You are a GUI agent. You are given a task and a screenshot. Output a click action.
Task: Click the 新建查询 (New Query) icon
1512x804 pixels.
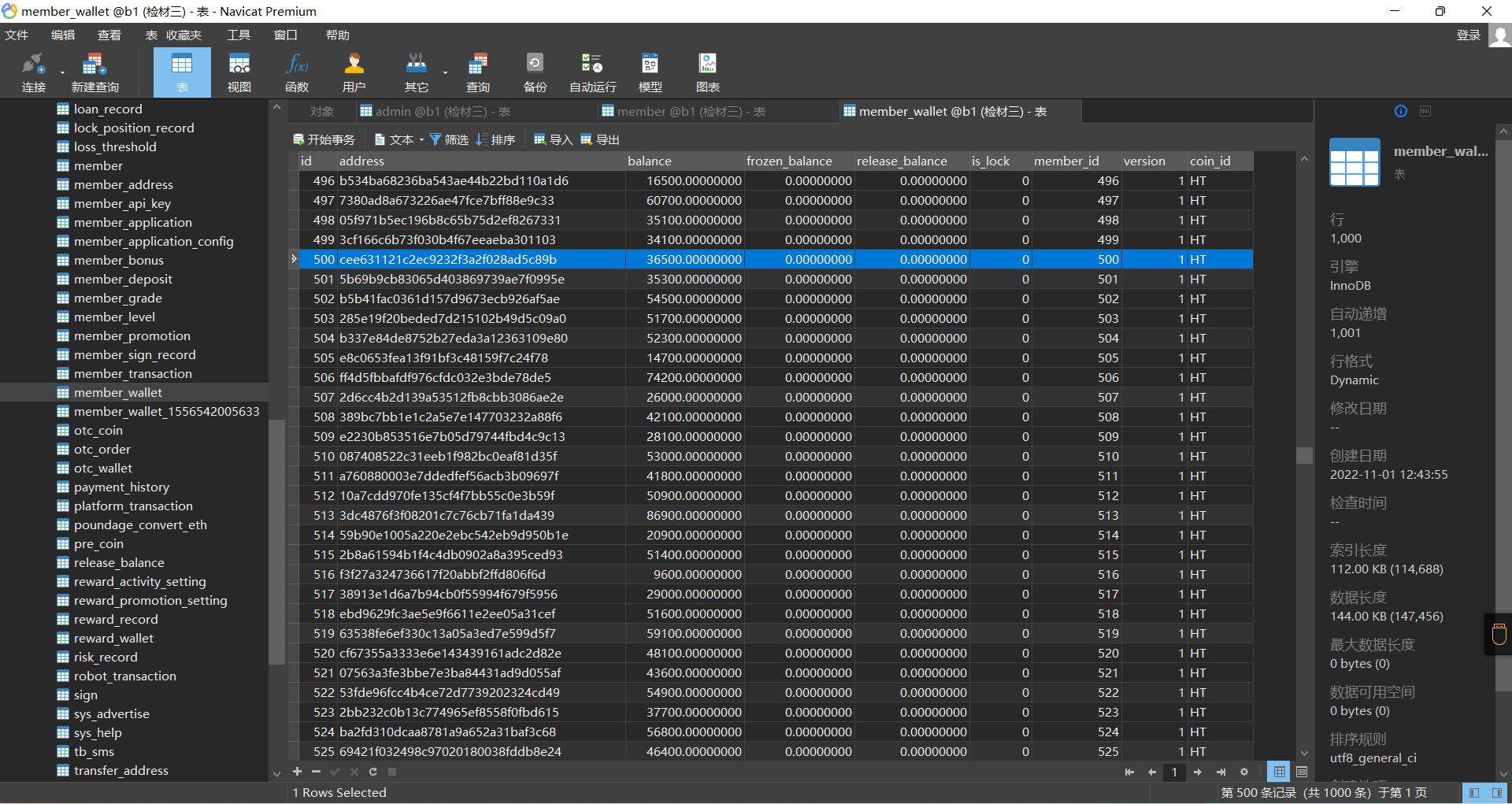[x=94, y=72]
